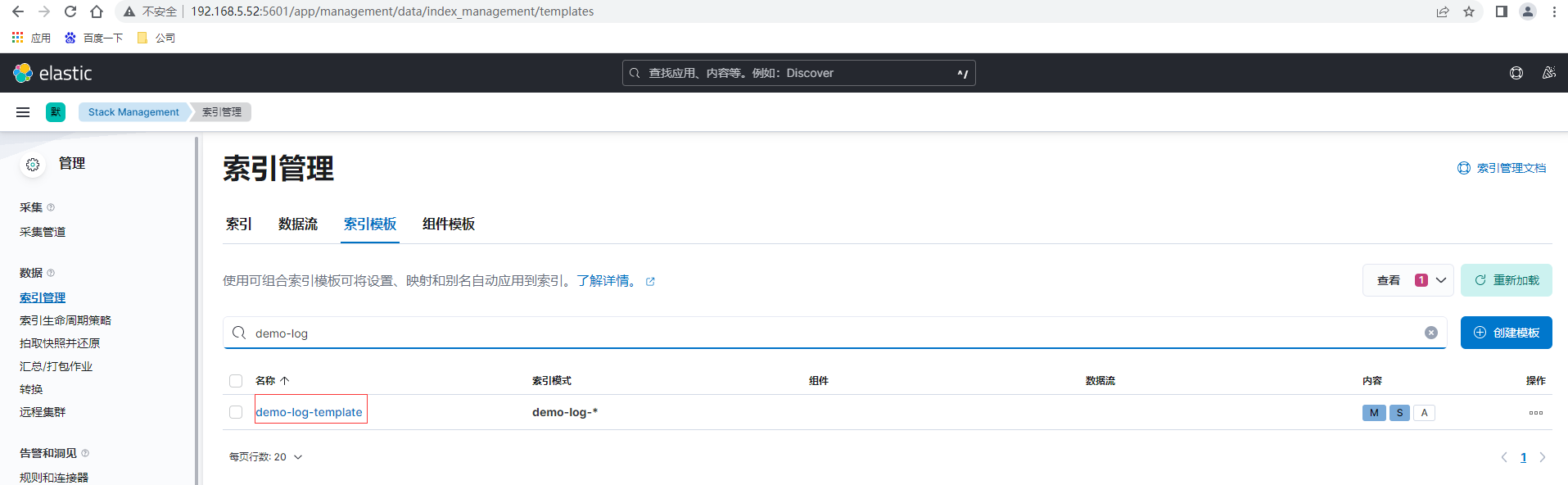Click the help icon next to 采集

51,207
